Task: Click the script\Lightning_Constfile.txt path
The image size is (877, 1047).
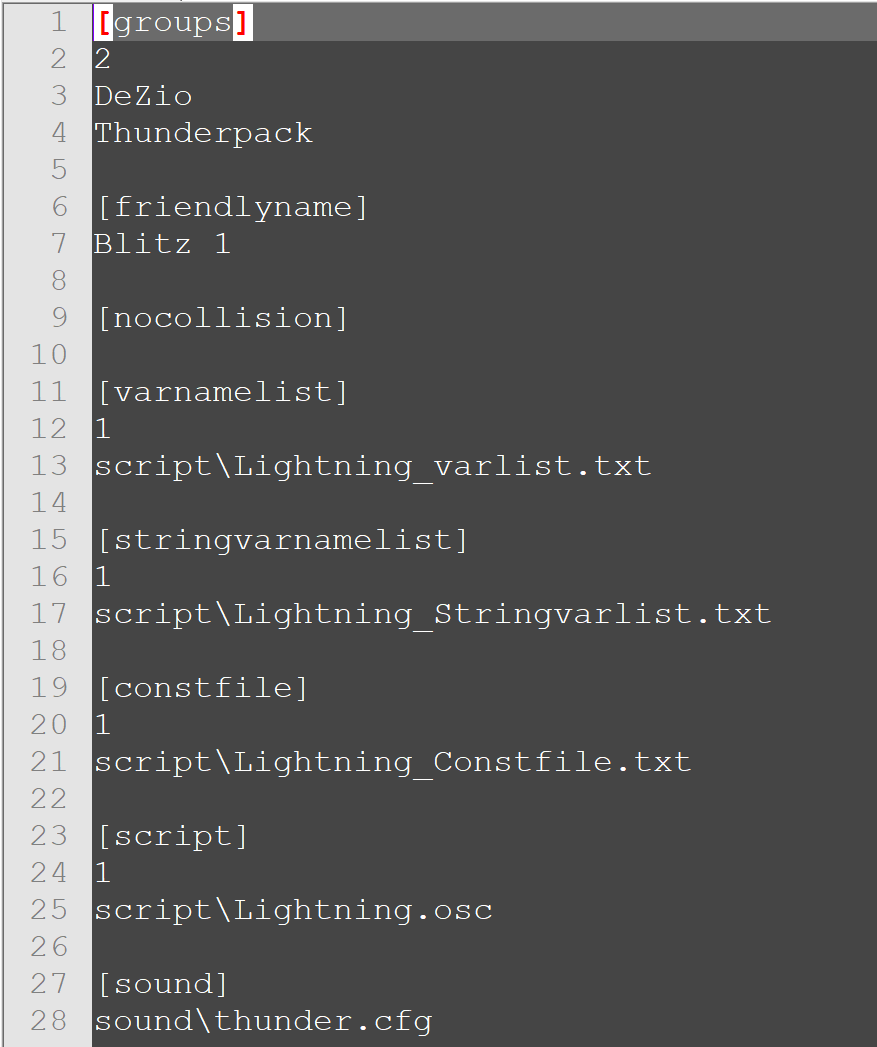Action: coord(392,762)
